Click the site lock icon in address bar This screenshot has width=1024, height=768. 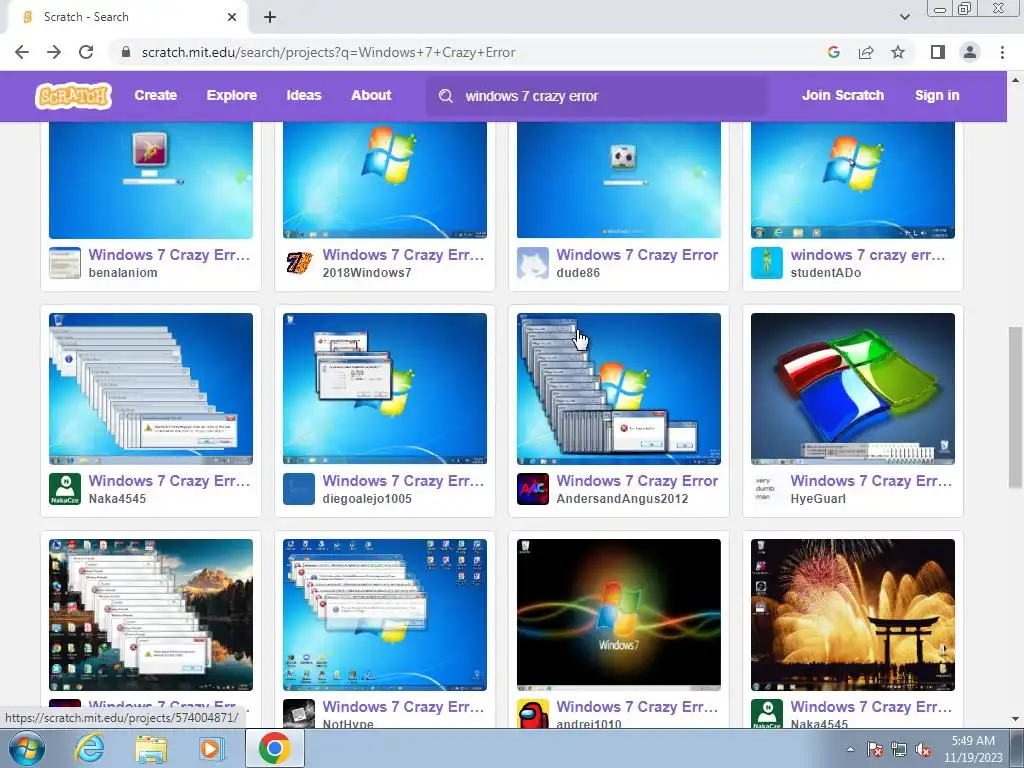pos(126,52)
